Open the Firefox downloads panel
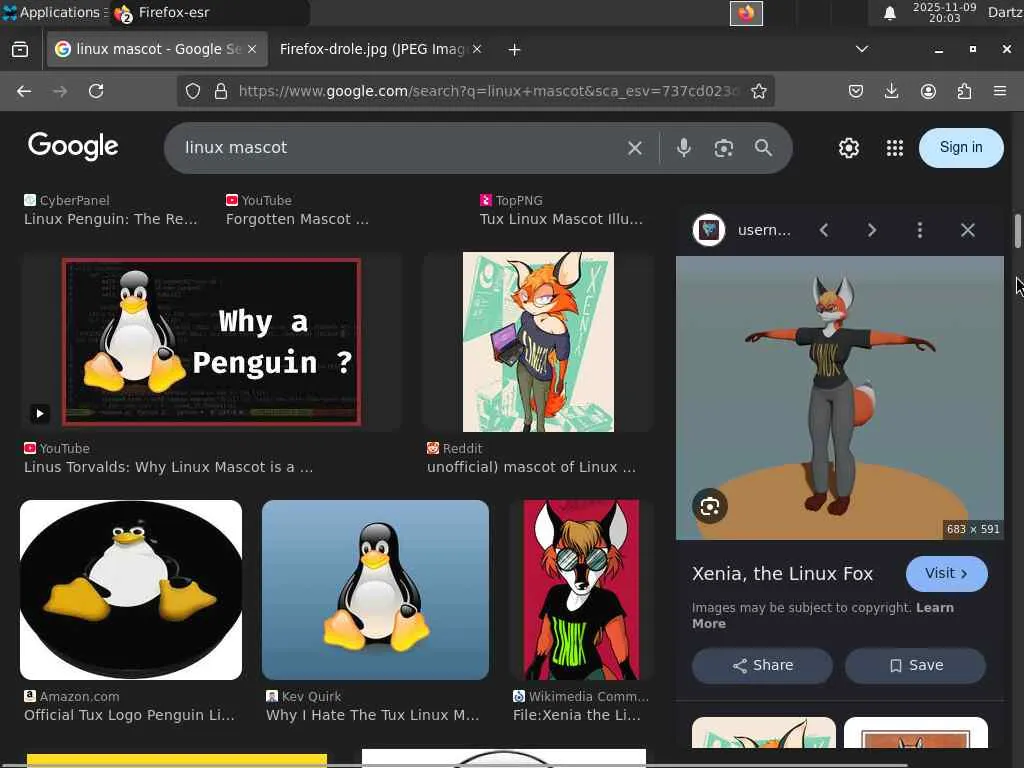This screenshot has height=768, width=1024. 891,91
